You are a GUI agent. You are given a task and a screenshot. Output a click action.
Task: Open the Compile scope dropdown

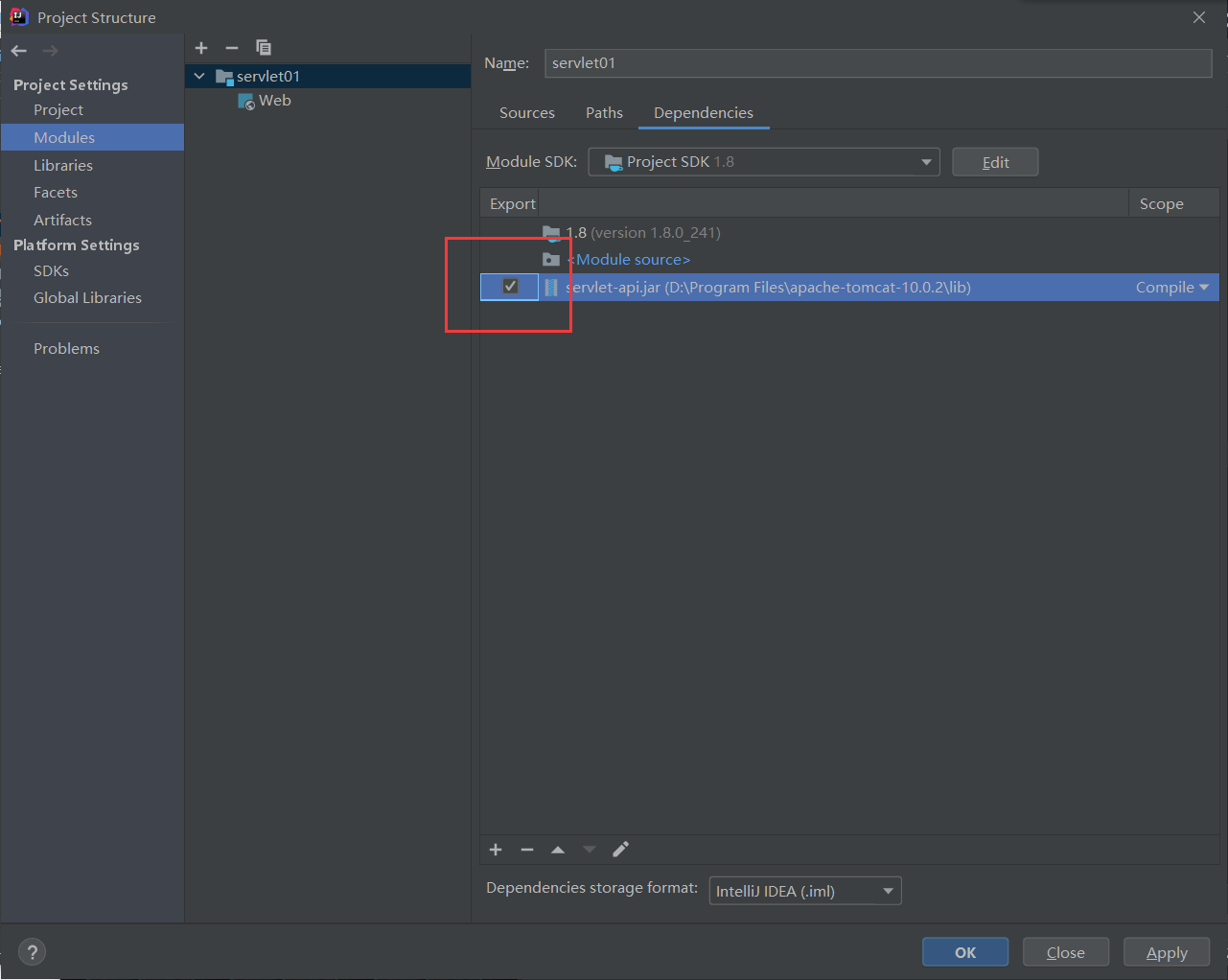tap(1171, 288)
